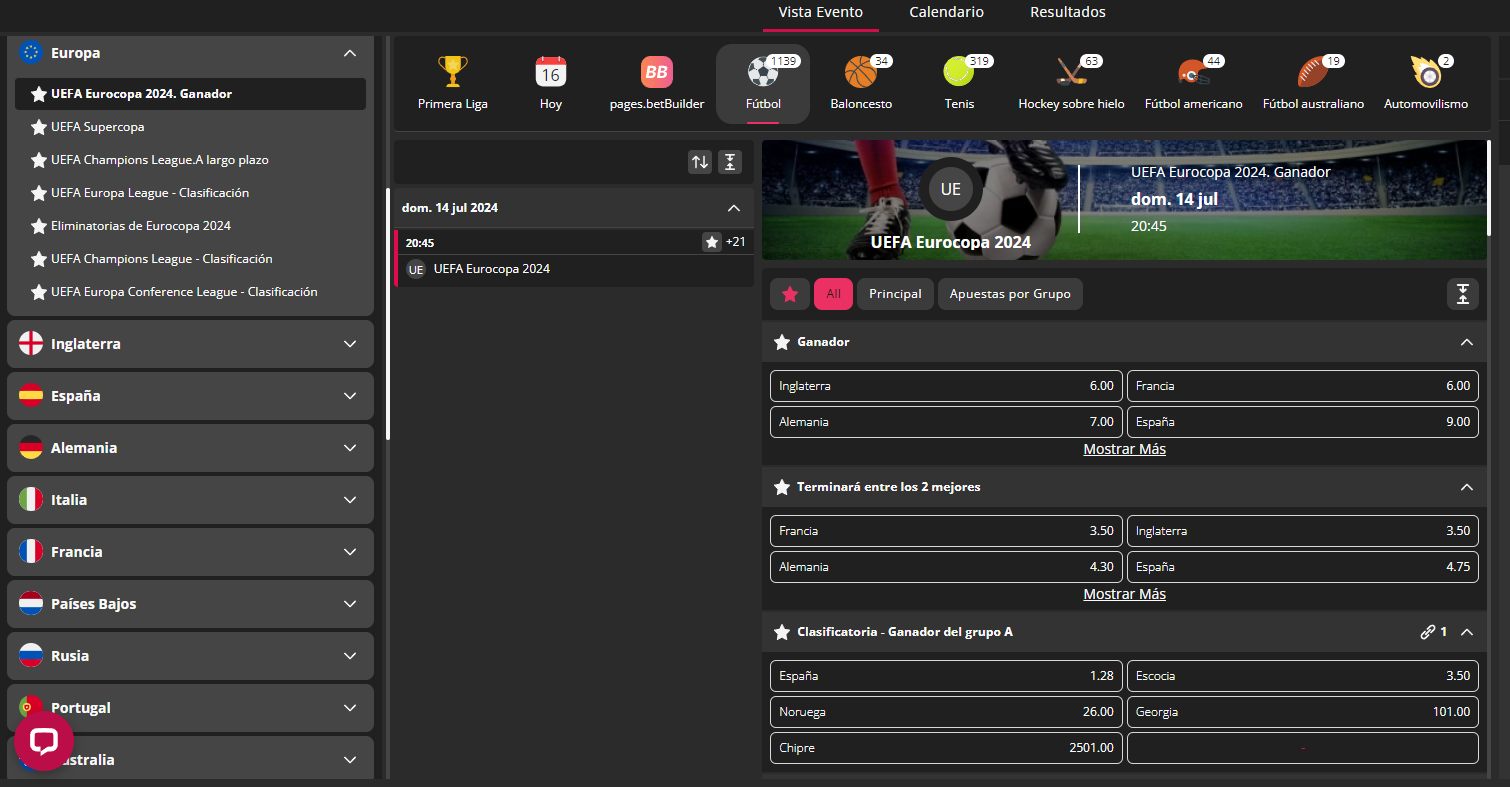Toggle favorite star for Ganador market
The height and width of the screenshot is (787, 1510).
coord(782,342)
